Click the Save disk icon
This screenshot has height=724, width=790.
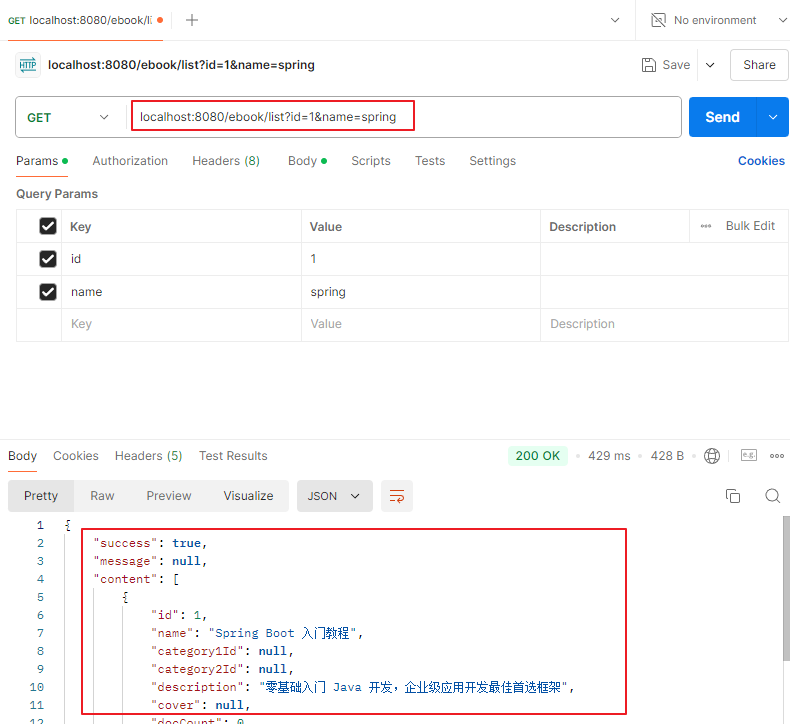(648, 65)
